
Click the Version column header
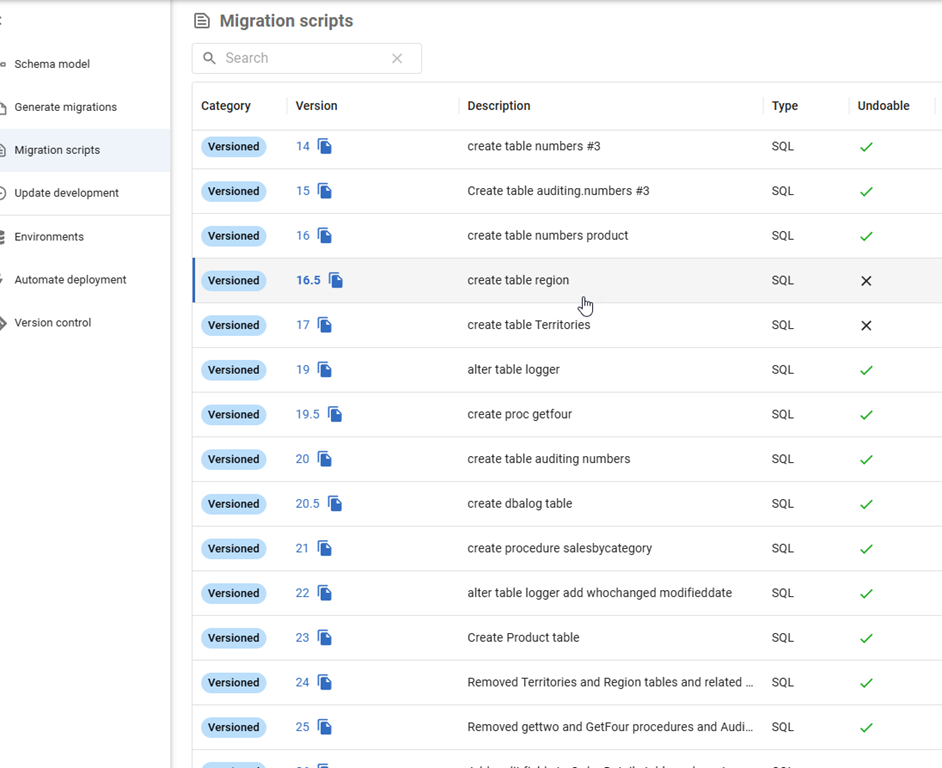pos(316,106)
